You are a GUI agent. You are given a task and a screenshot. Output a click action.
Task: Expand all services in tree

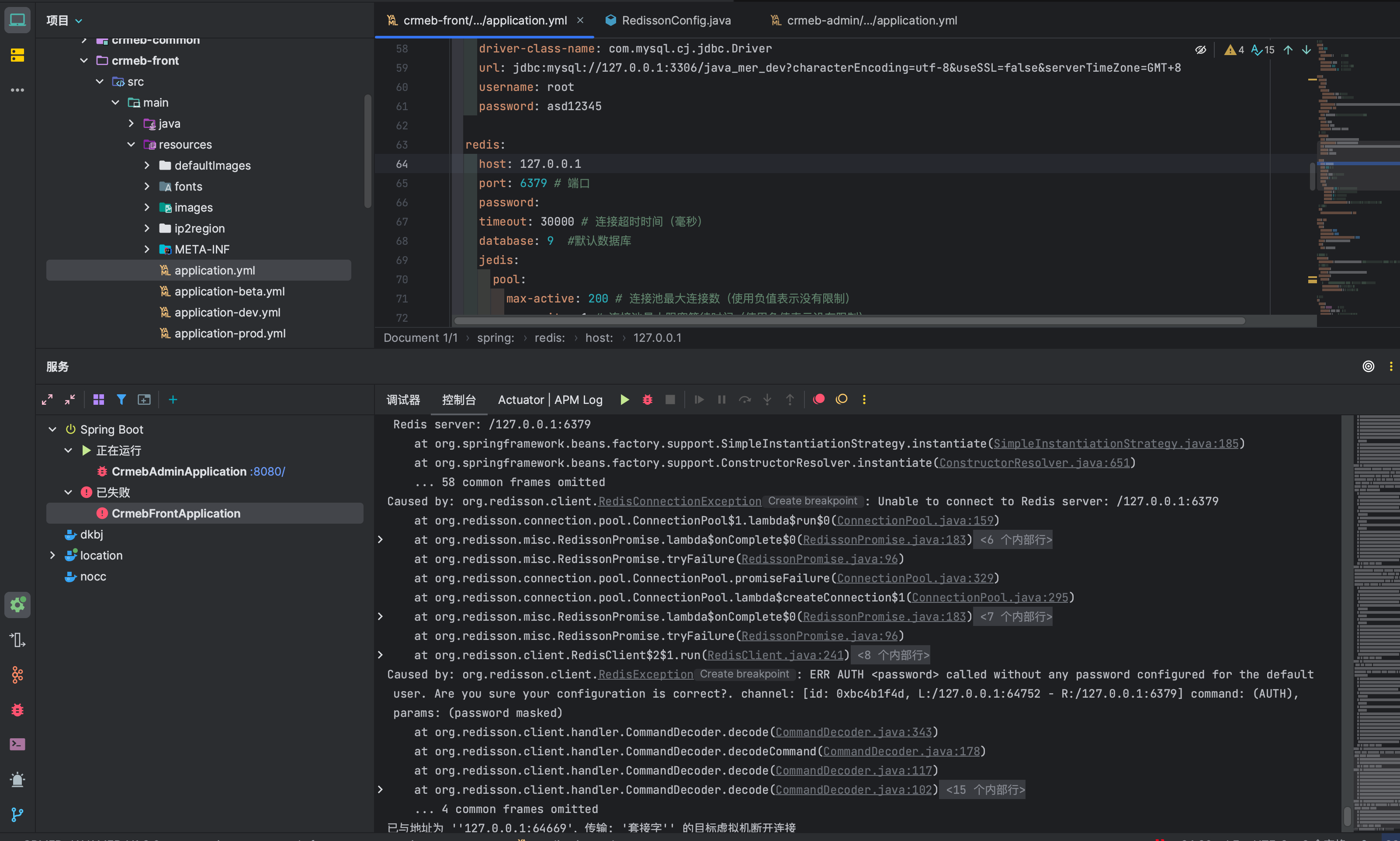(47, 400)
